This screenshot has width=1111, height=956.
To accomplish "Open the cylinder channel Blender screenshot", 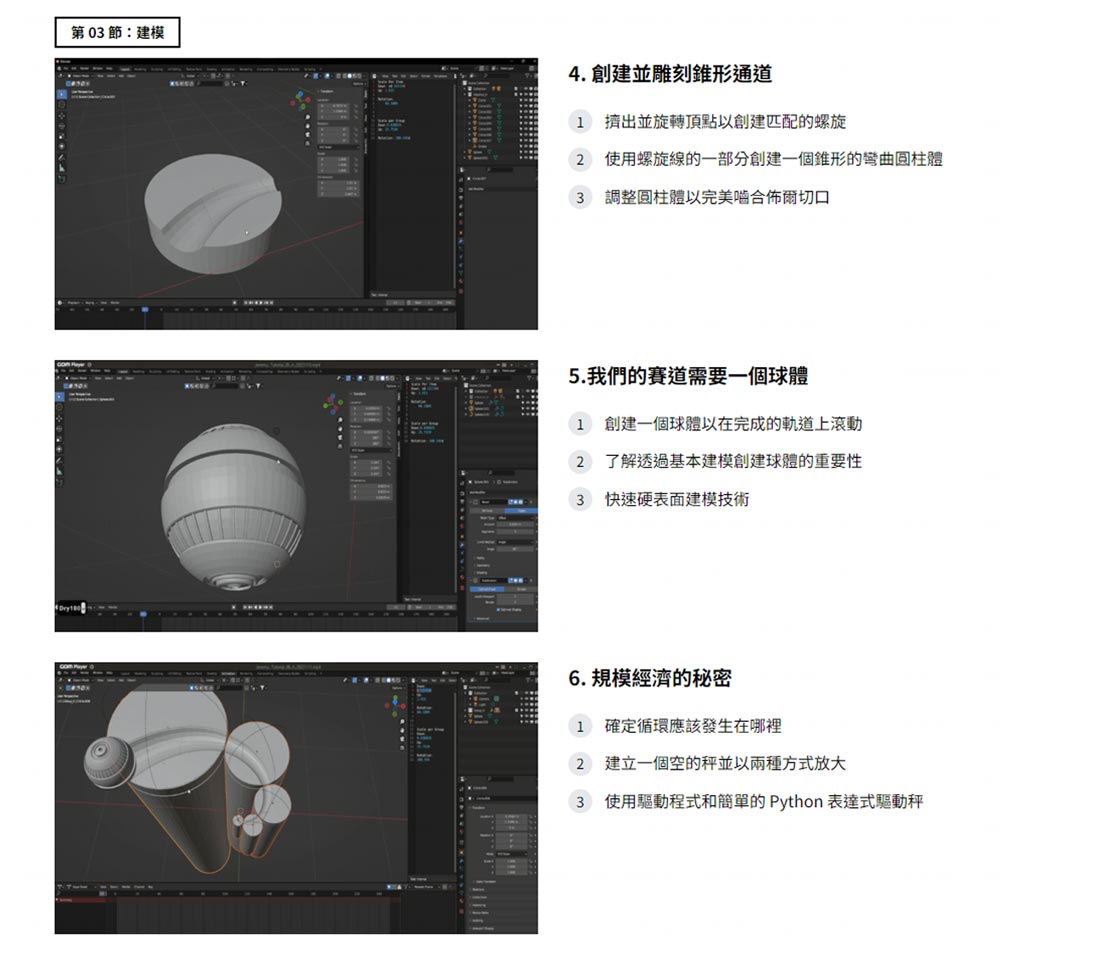I will [296, 193].
